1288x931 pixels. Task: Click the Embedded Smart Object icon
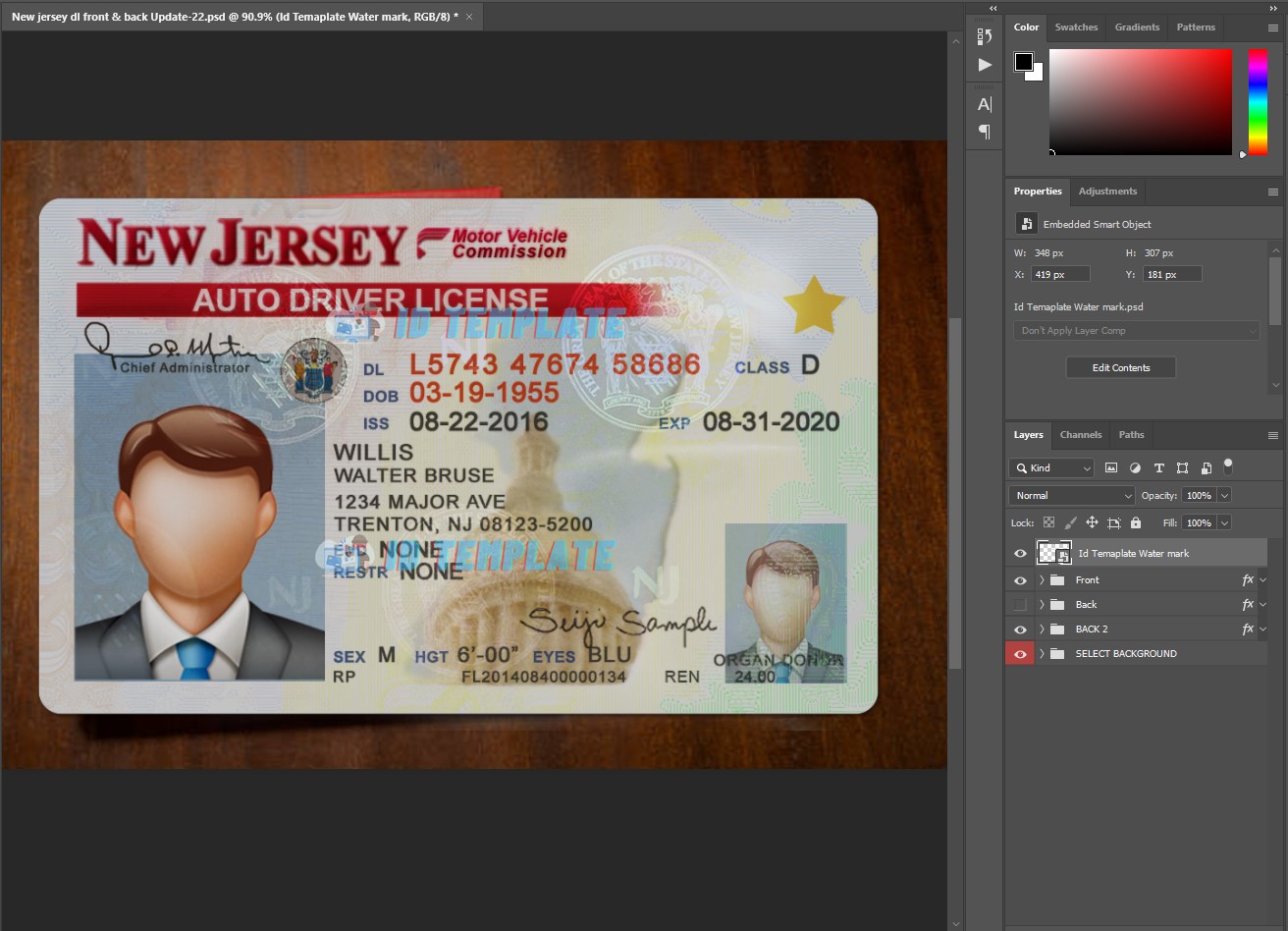click(1025, 224)
